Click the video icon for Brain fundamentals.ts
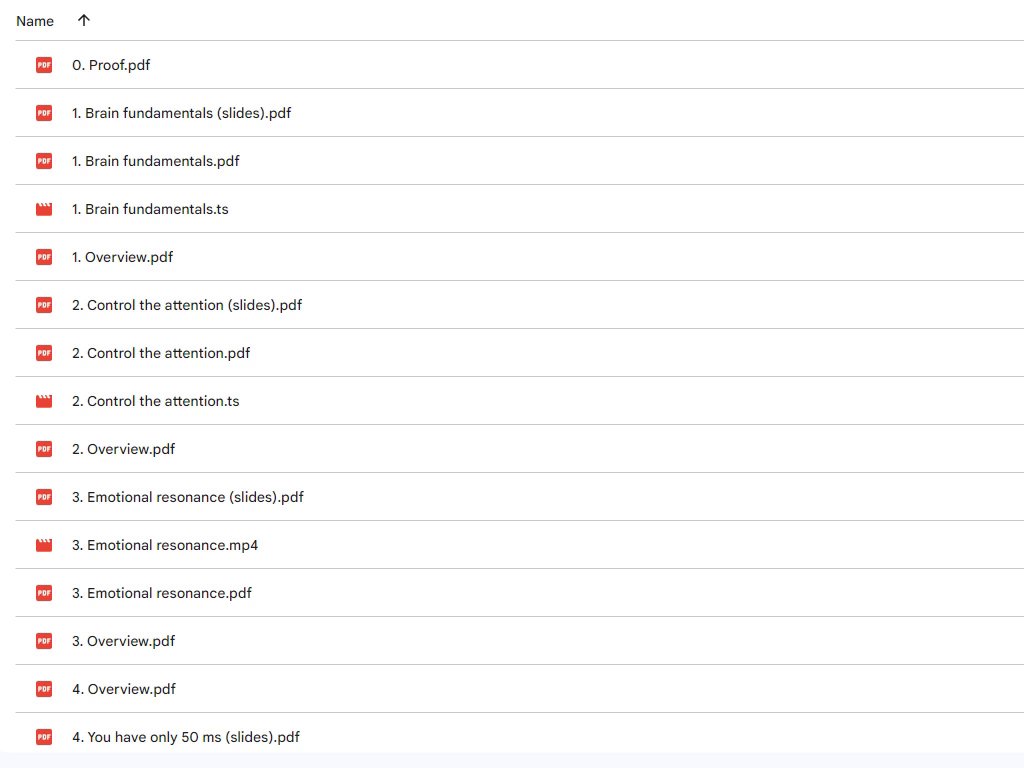 (44, 209)
